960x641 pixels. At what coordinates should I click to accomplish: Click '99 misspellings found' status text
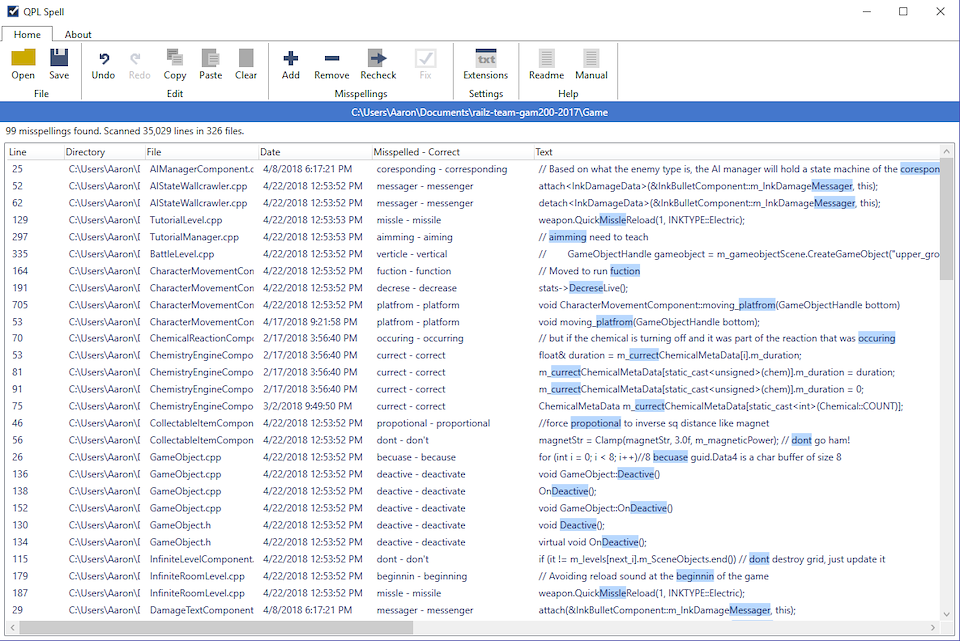(x=53, y=130)
